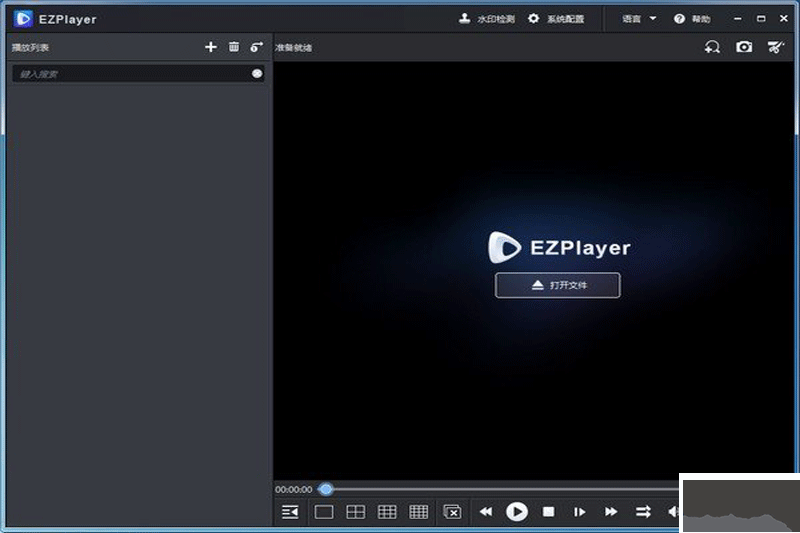Open the 语言 language dropdown
The width and height of the screenshot is (800, 533).
(640, 19)
